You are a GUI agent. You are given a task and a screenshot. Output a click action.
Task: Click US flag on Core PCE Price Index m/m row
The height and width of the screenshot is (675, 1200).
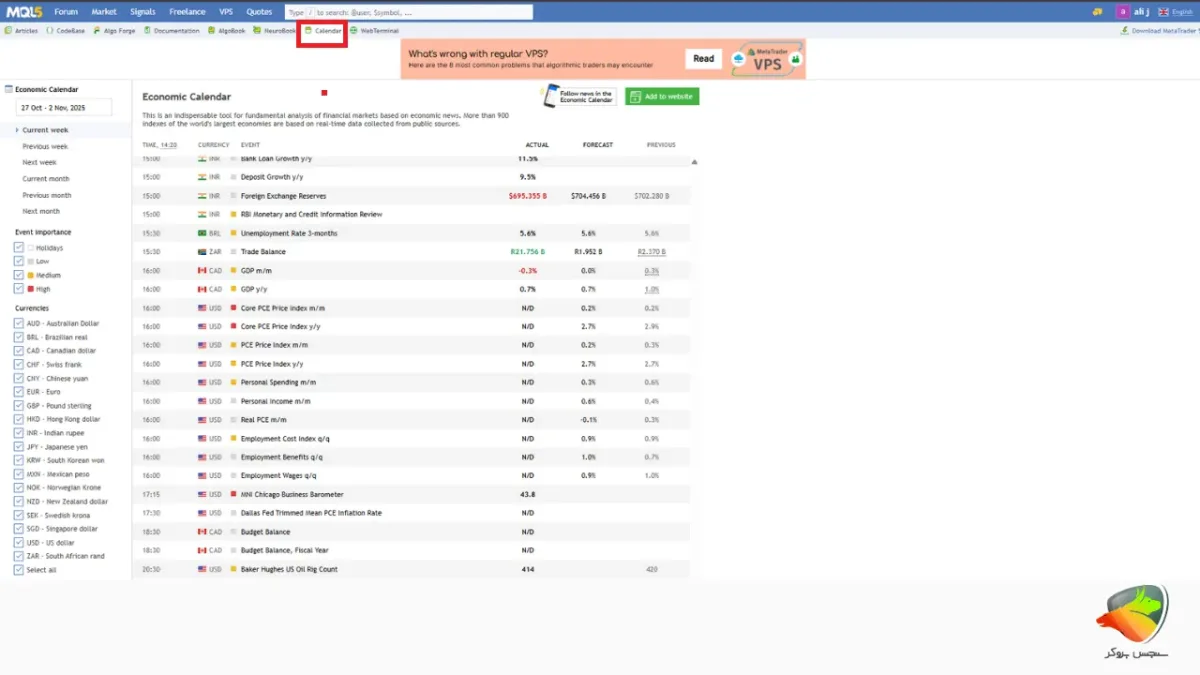click(x=202, y=308)
